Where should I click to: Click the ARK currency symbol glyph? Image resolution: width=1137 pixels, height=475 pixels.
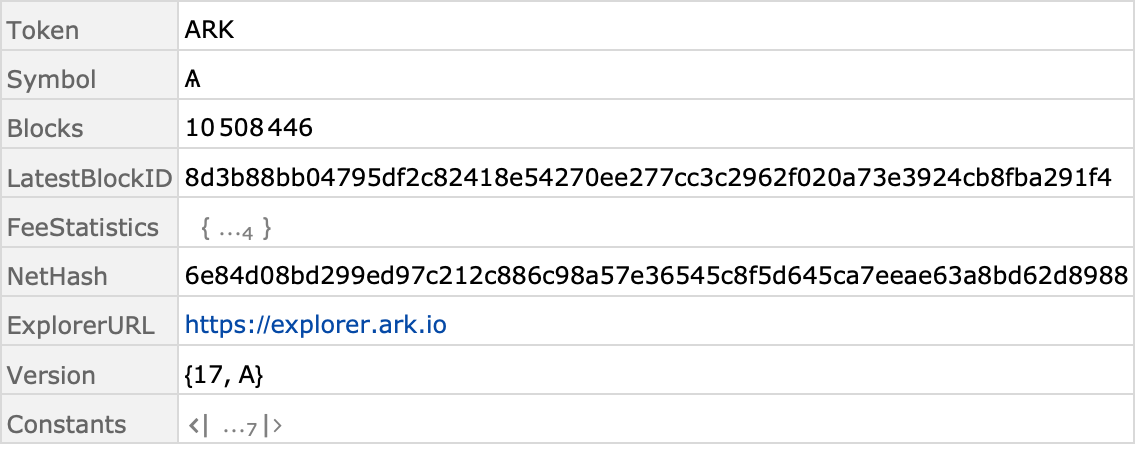[192, 79]
